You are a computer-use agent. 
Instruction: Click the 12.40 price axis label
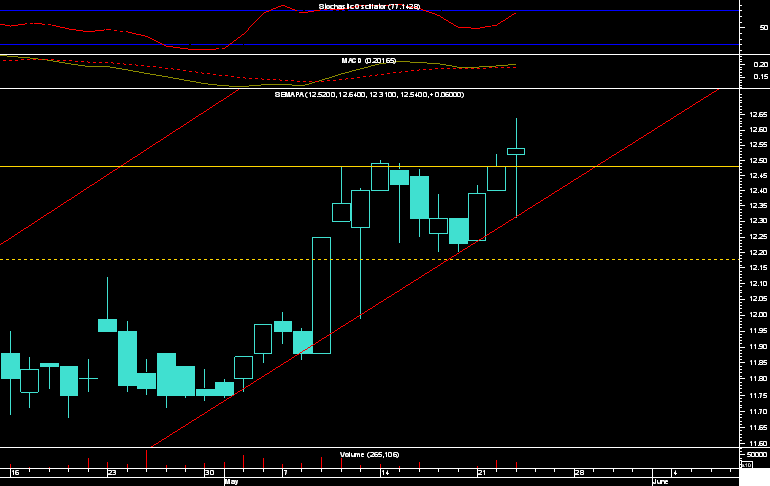(758, 190)
